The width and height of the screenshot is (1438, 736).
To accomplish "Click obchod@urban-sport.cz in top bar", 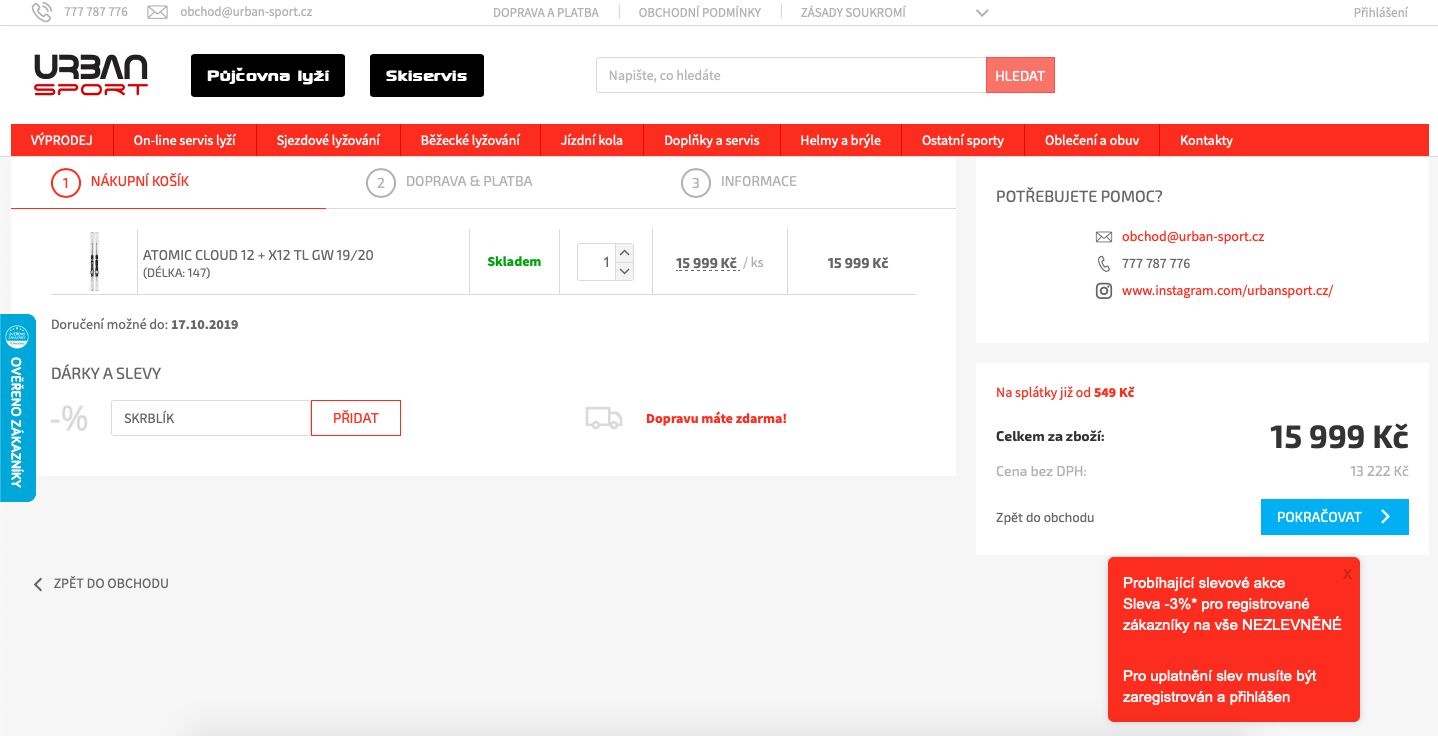I will tap(246, 13).
